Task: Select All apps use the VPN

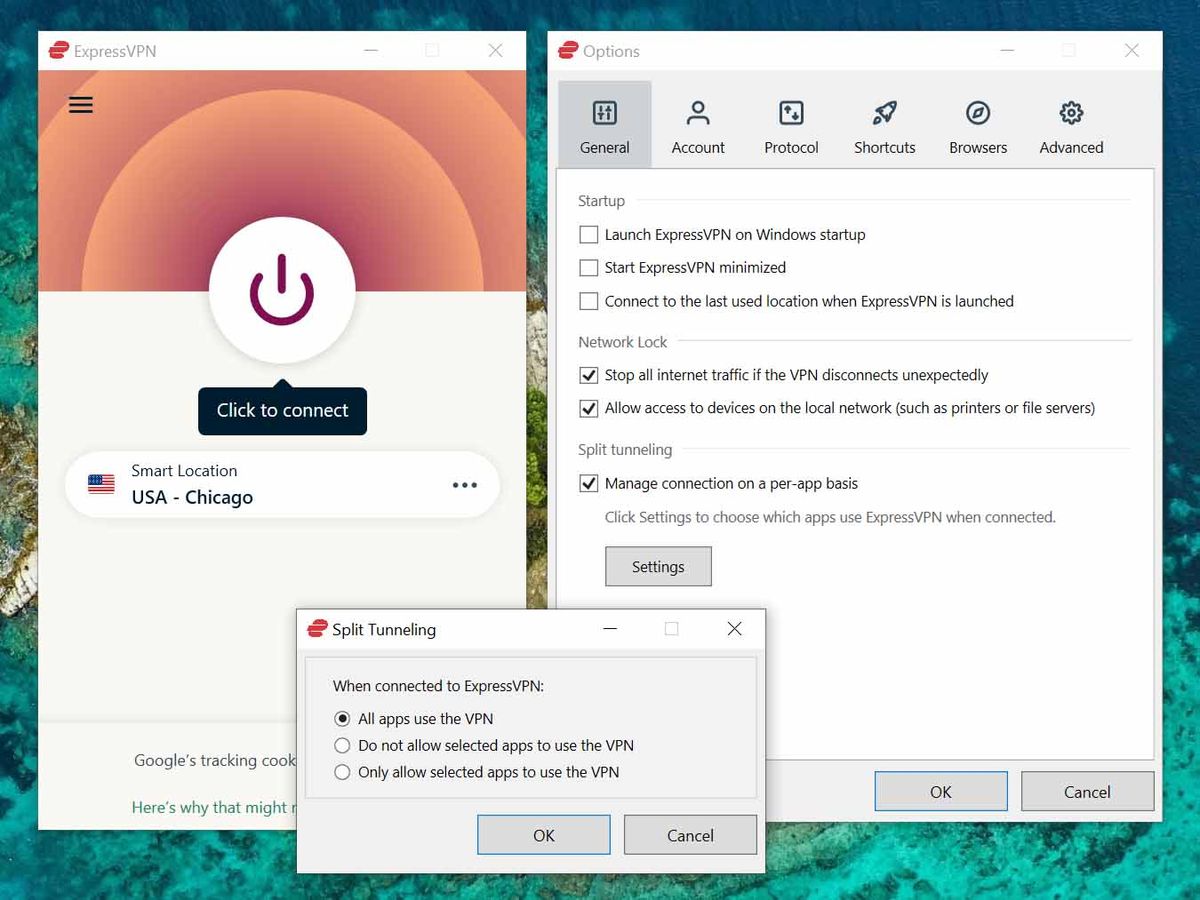Action: pos(342,718)
